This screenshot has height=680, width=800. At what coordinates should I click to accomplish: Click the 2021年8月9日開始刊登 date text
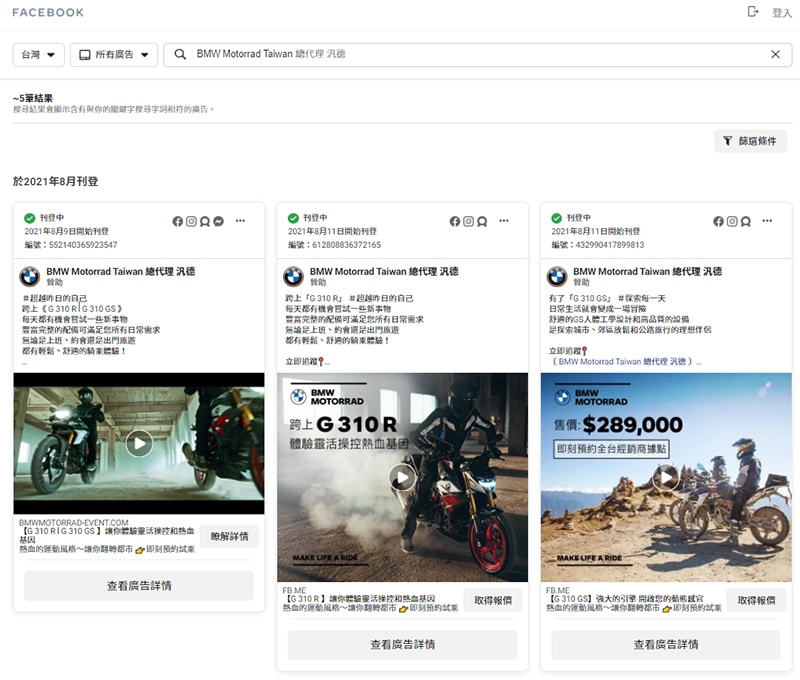tap(66, 231)
